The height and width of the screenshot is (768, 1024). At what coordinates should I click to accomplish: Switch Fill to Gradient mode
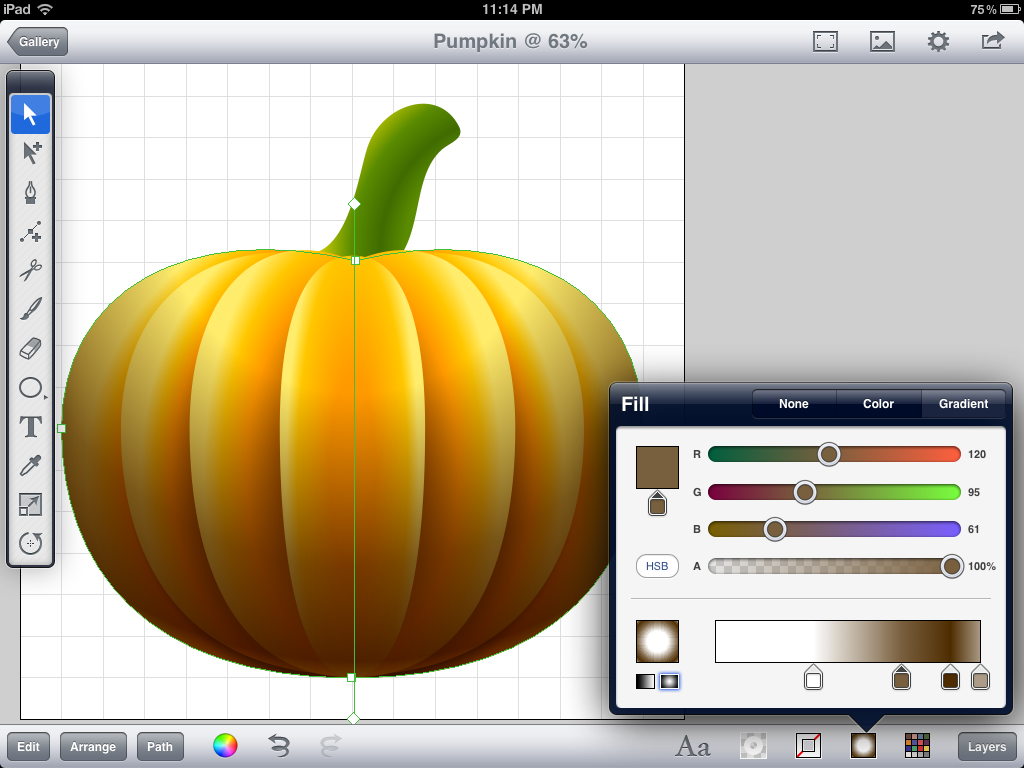[x=961, y=404]
